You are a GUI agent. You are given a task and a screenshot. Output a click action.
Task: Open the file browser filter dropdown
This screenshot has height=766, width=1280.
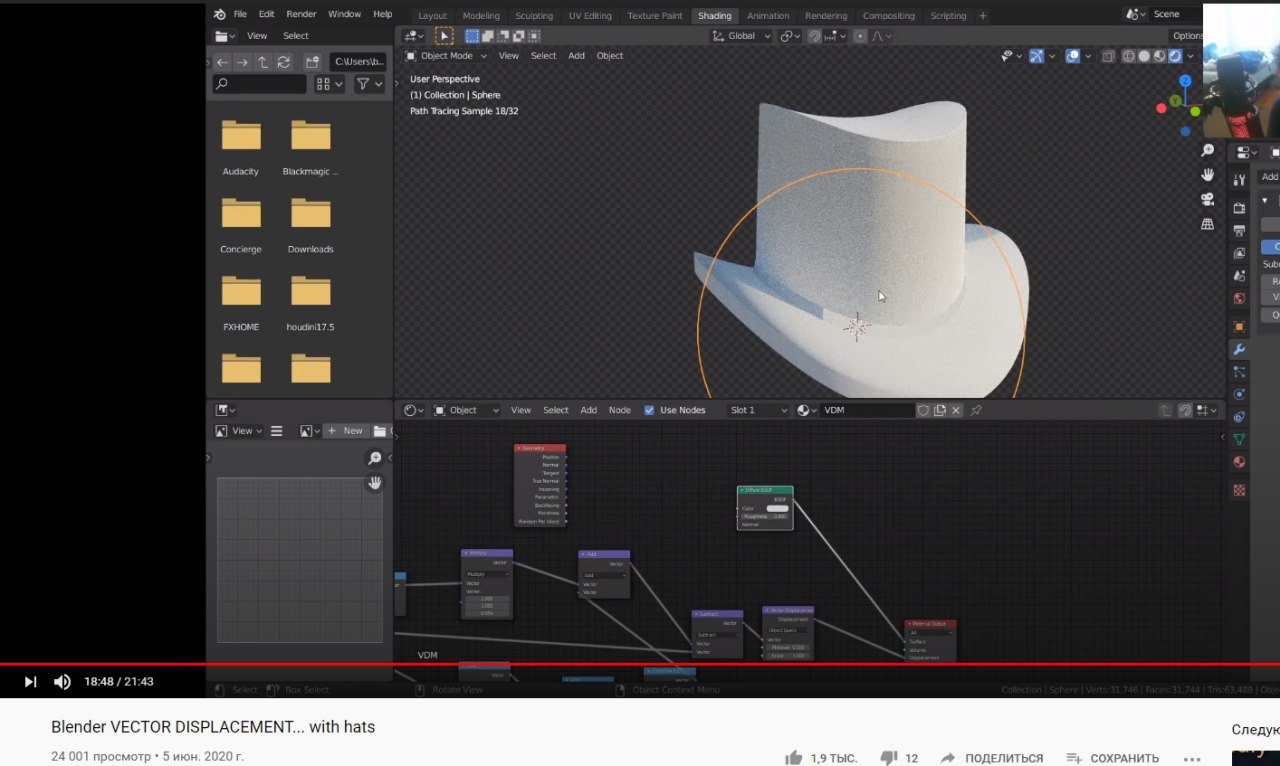click(x=369, y=85)
